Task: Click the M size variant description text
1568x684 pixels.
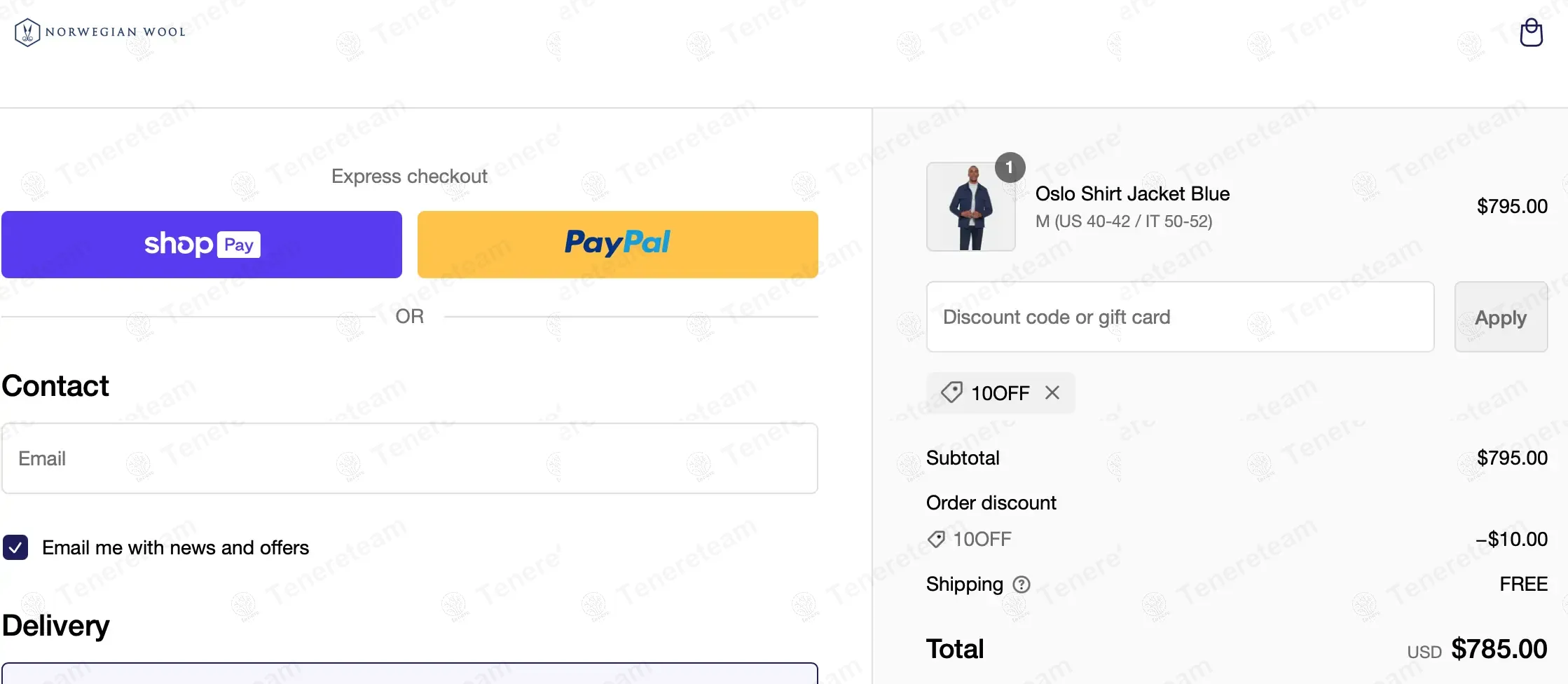Action: (x=1123, y=221)
